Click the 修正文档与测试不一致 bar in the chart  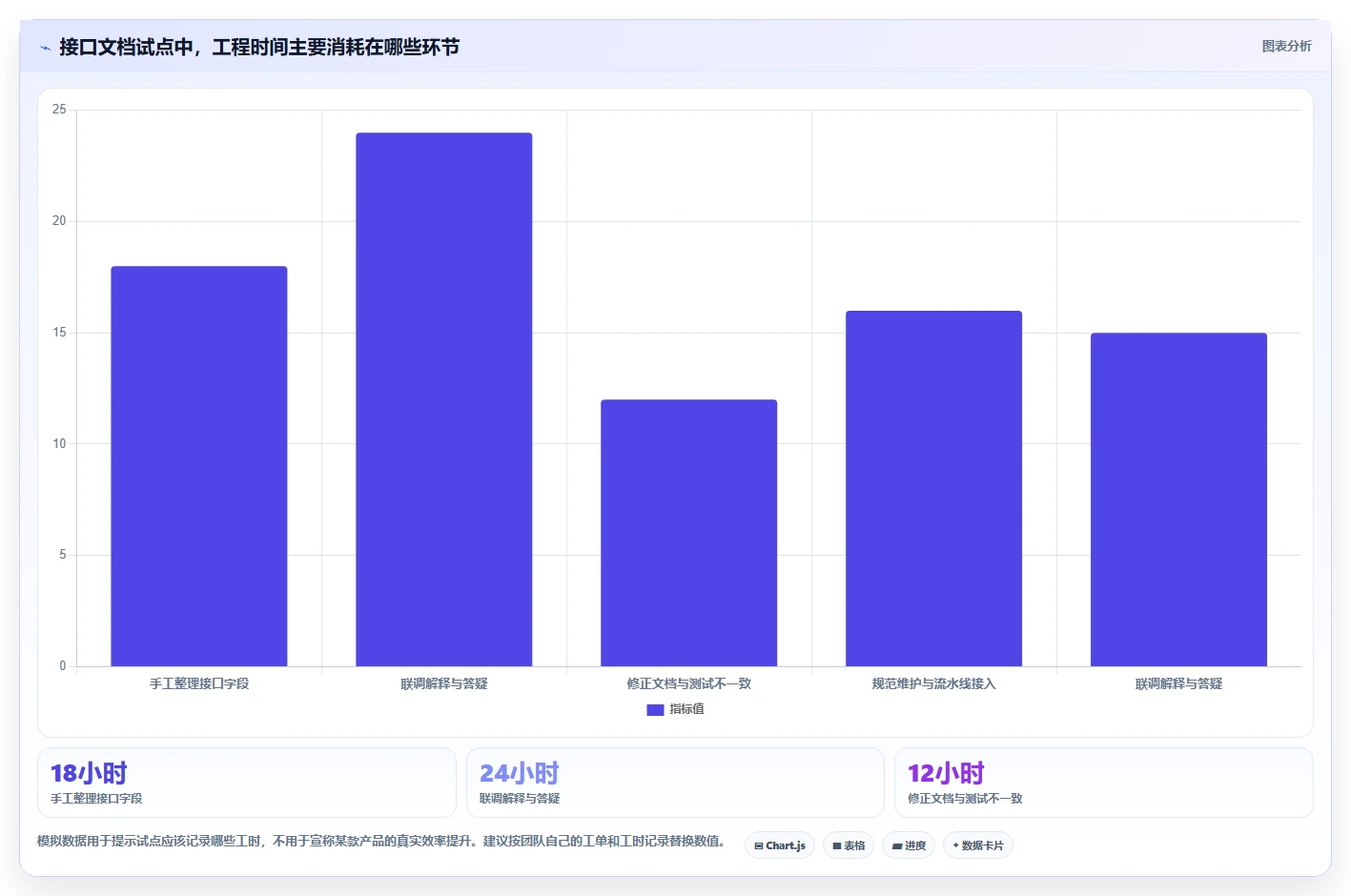coord(689,533)
